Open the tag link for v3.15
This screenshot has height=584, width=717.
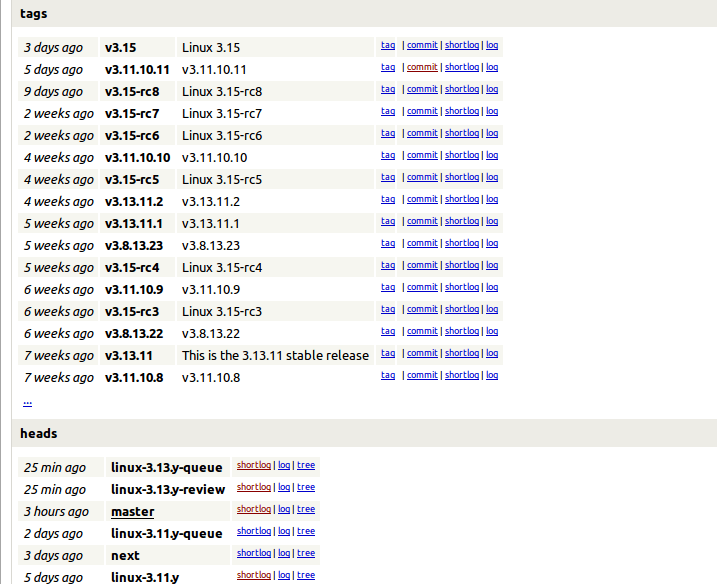388,45
